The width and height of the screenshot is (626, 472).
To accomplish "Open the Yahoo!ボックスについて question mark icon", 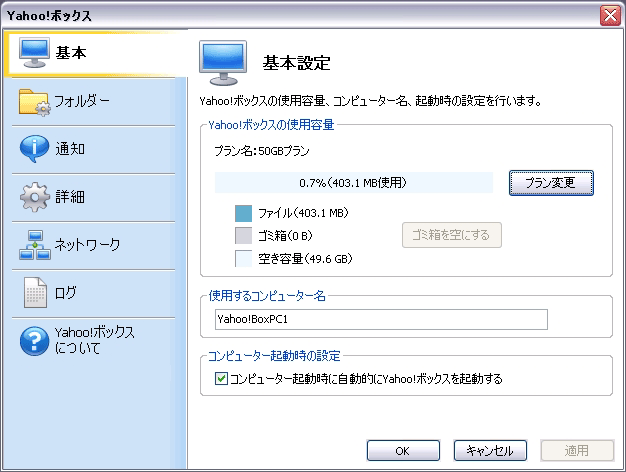I will point(34,341).
